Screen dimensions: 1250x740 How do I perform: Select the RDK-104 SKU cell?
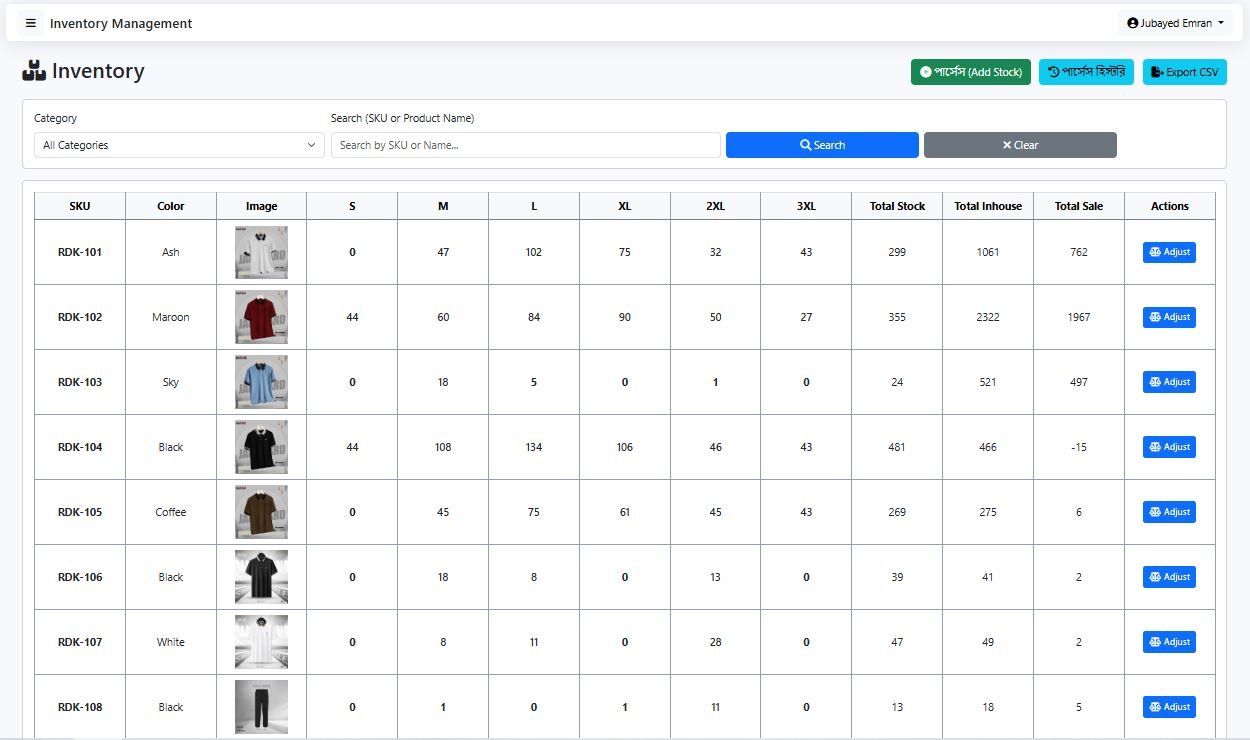coord(80,447)
